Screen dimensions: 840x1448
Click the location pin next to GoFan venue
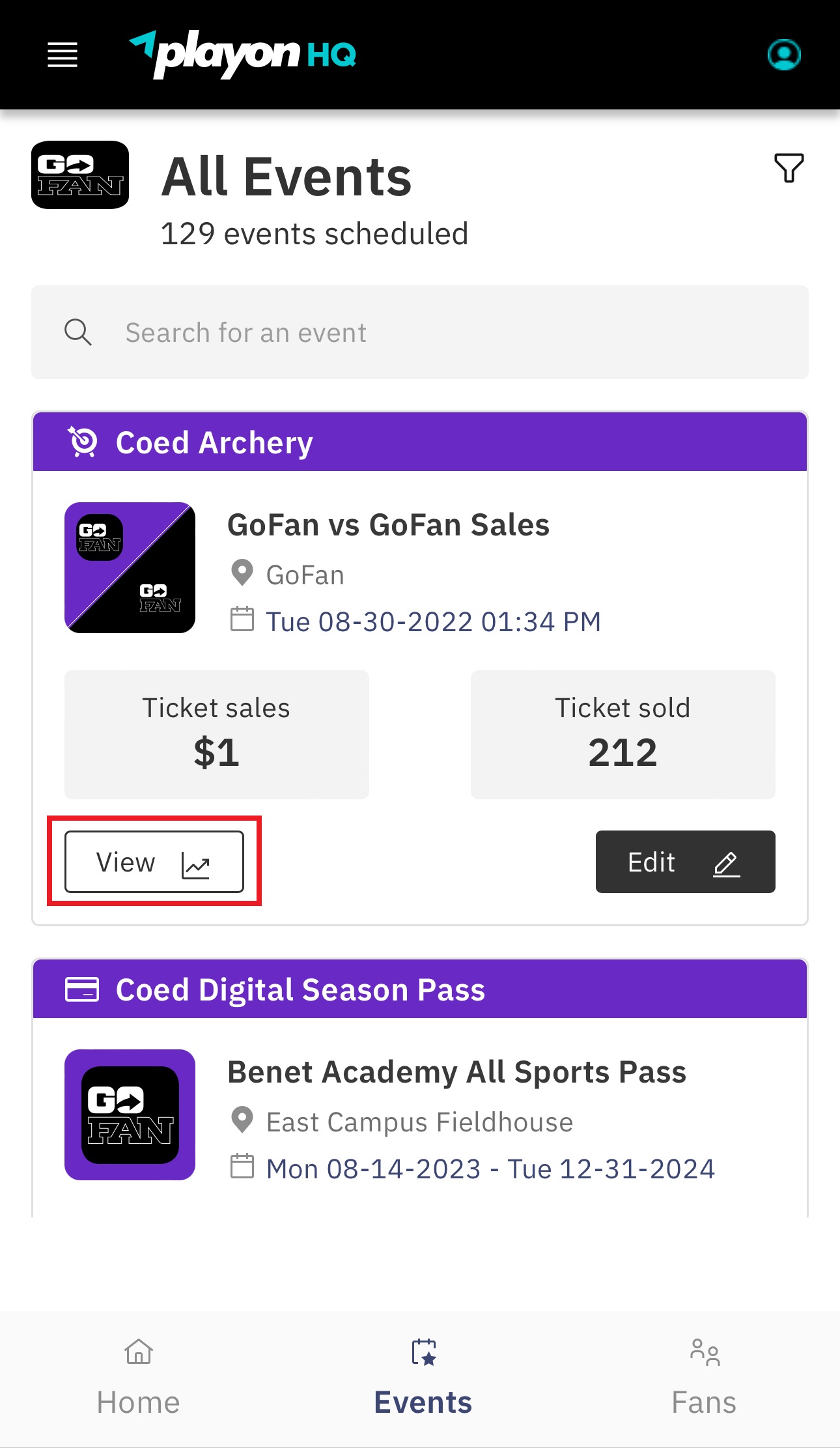pyautogui.click(x=242, y=574)
